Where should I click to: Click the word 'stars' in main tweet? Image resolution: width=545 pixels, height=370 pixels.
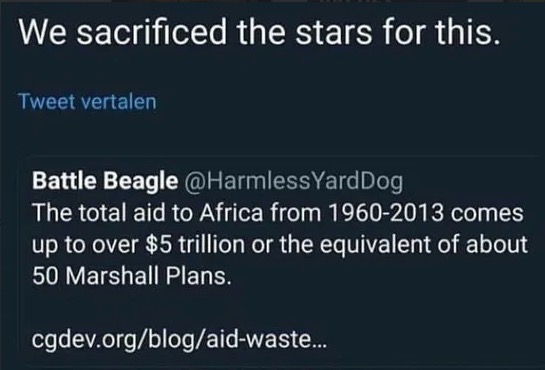334,33
